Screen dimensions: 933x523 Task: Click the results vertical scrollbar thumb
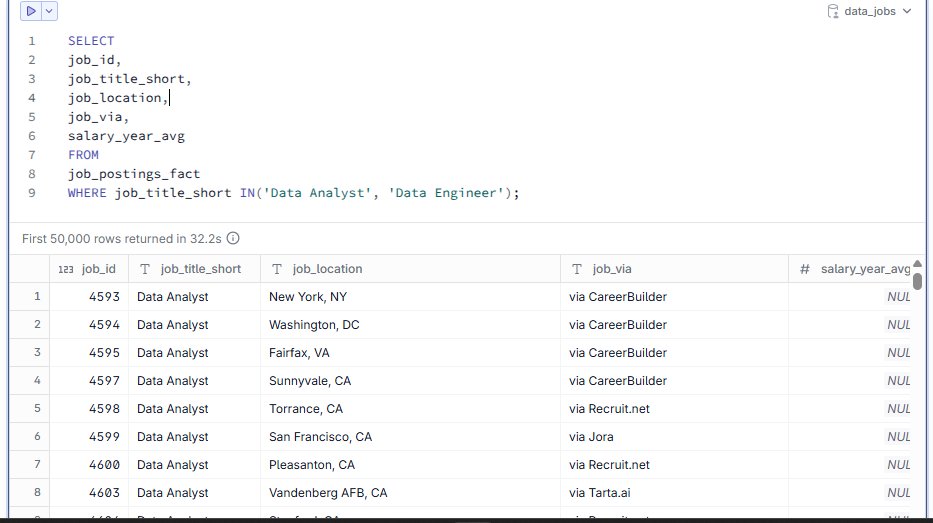(x=918, y=281)
